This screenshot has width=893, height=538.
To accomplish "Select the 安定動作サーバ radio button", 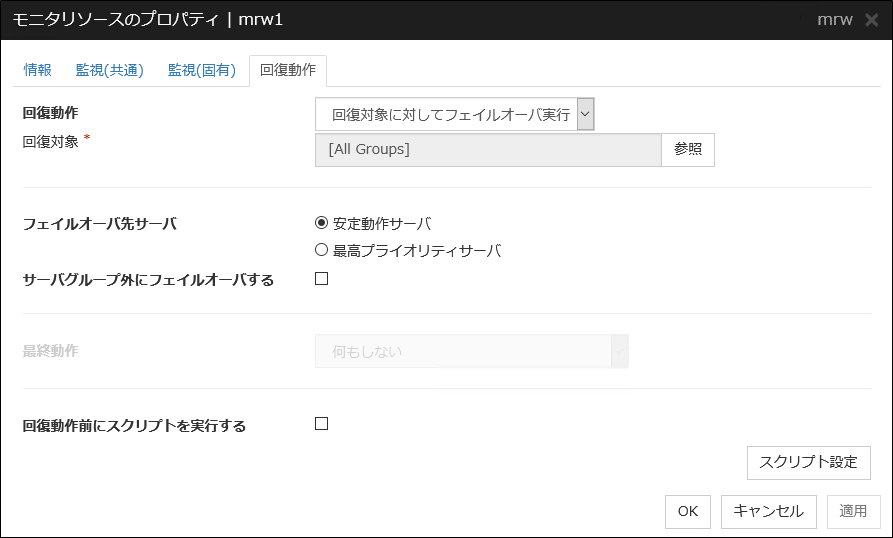I will [x=322, y=223].
